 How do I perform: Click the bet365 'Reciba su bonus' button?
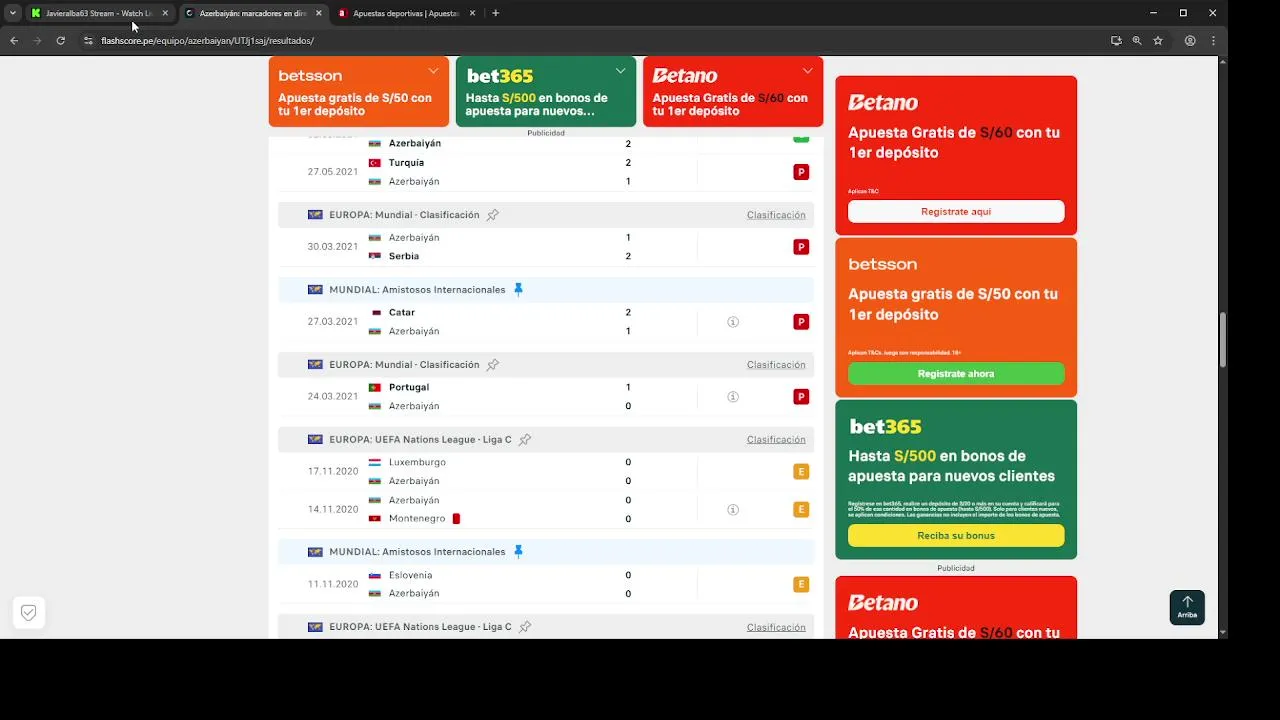click(956, 536)
